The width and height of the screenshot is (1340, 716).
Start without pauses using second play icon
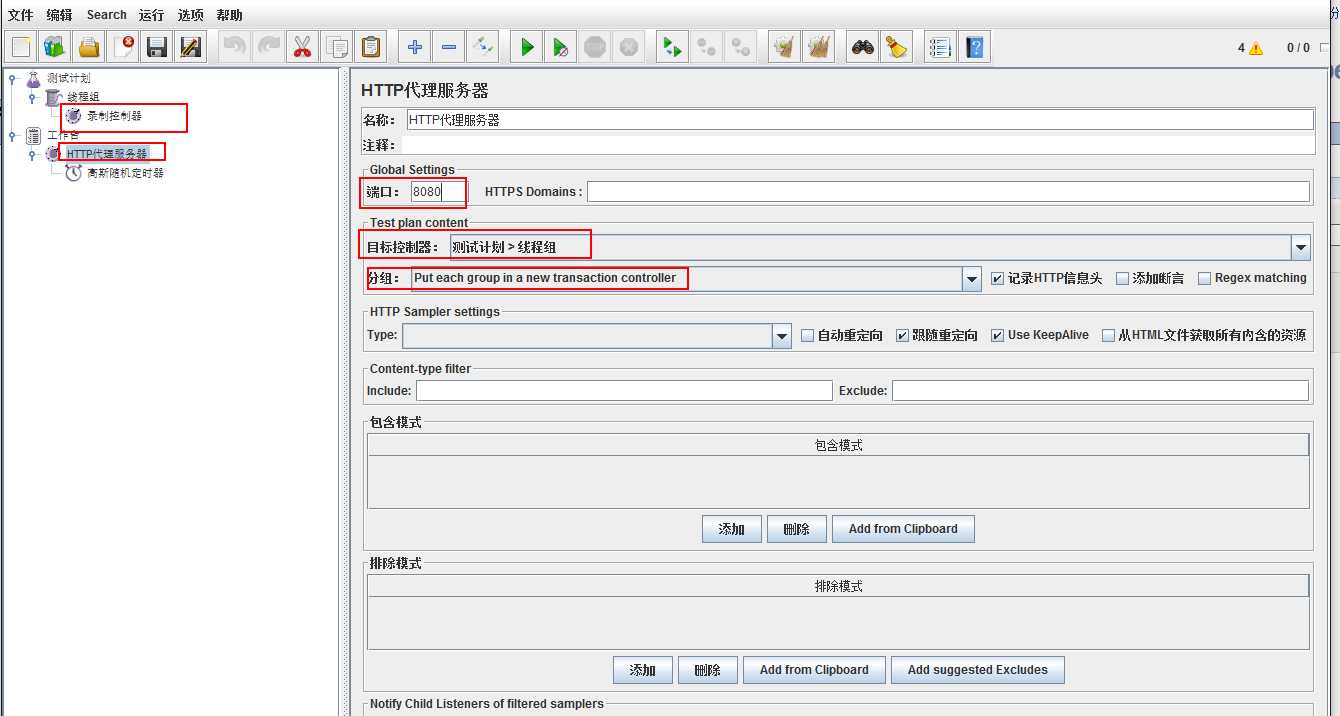click(x=561, y=47)
